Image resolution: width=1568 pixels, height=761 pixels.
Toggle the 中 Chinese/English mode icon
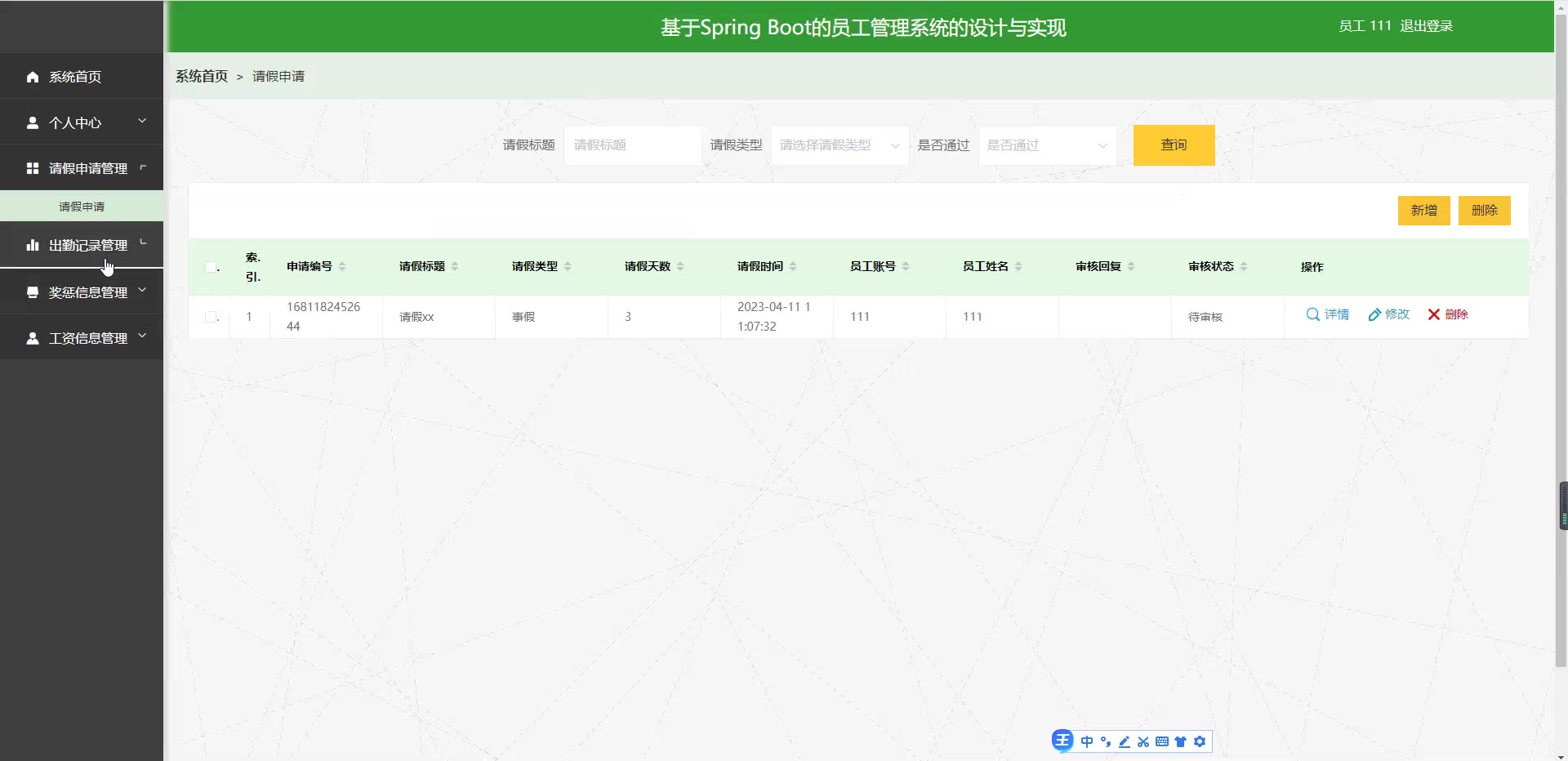coord(1087,741)
